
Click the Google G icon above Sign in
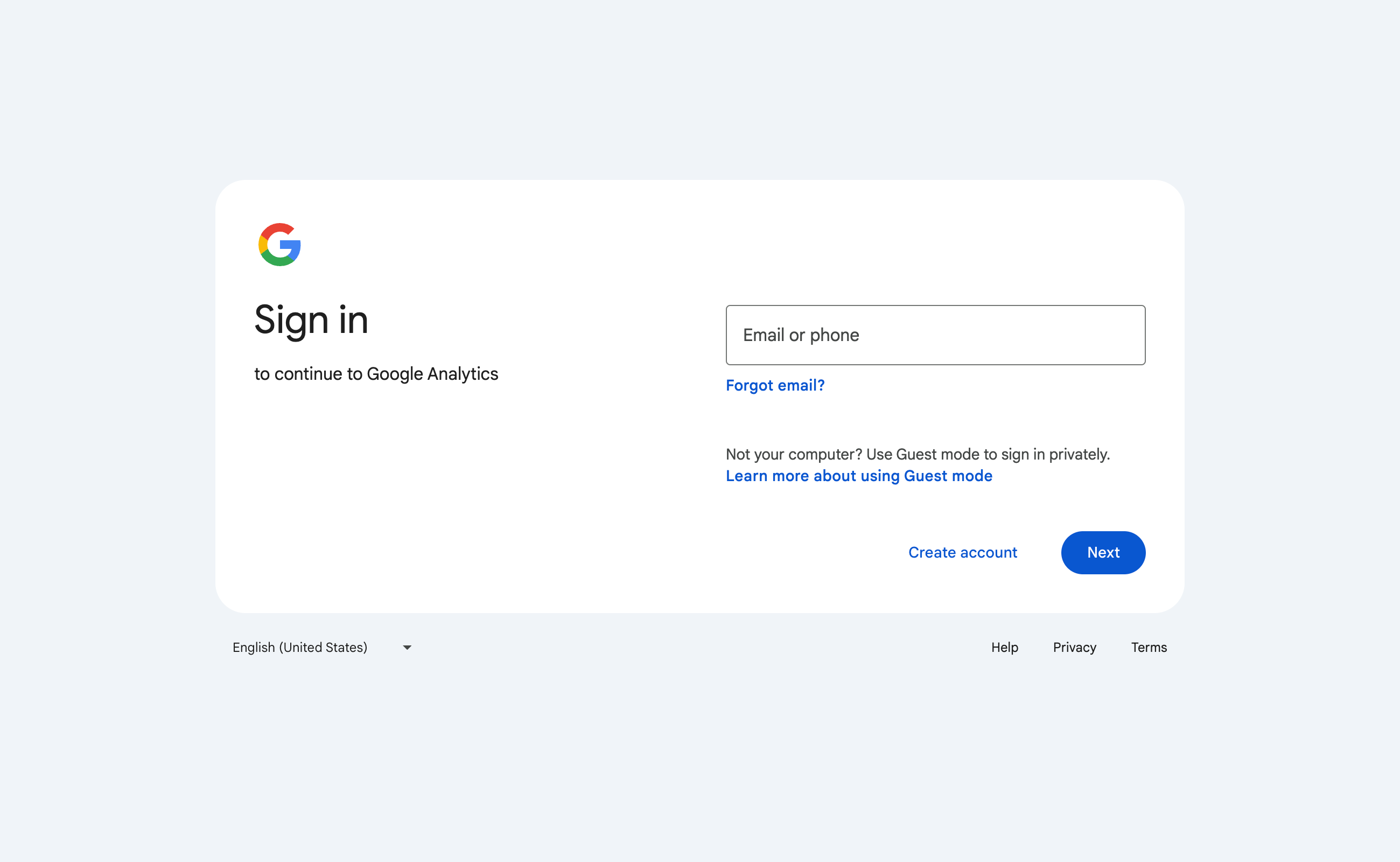pos(278,245)
